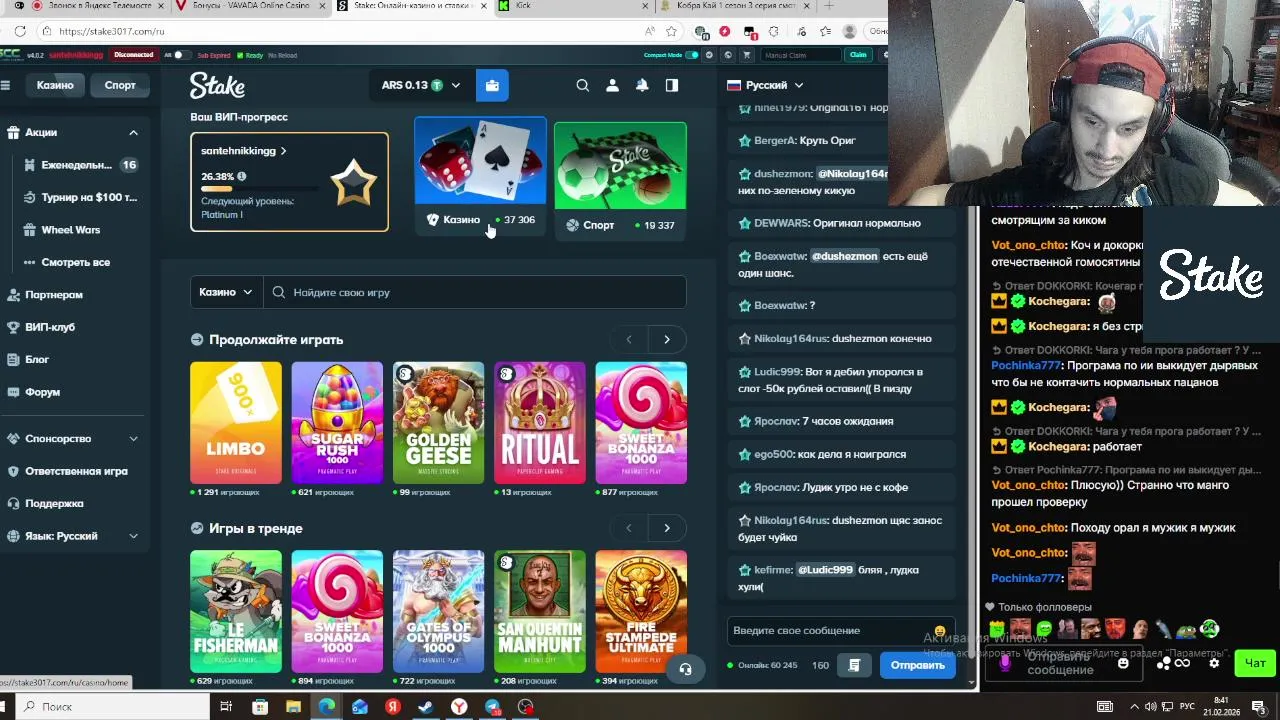The height and width of the screenshot is (720, 1280).
Task: Click the green Чат button in Kick
Action: click(x=1255, y=663)
